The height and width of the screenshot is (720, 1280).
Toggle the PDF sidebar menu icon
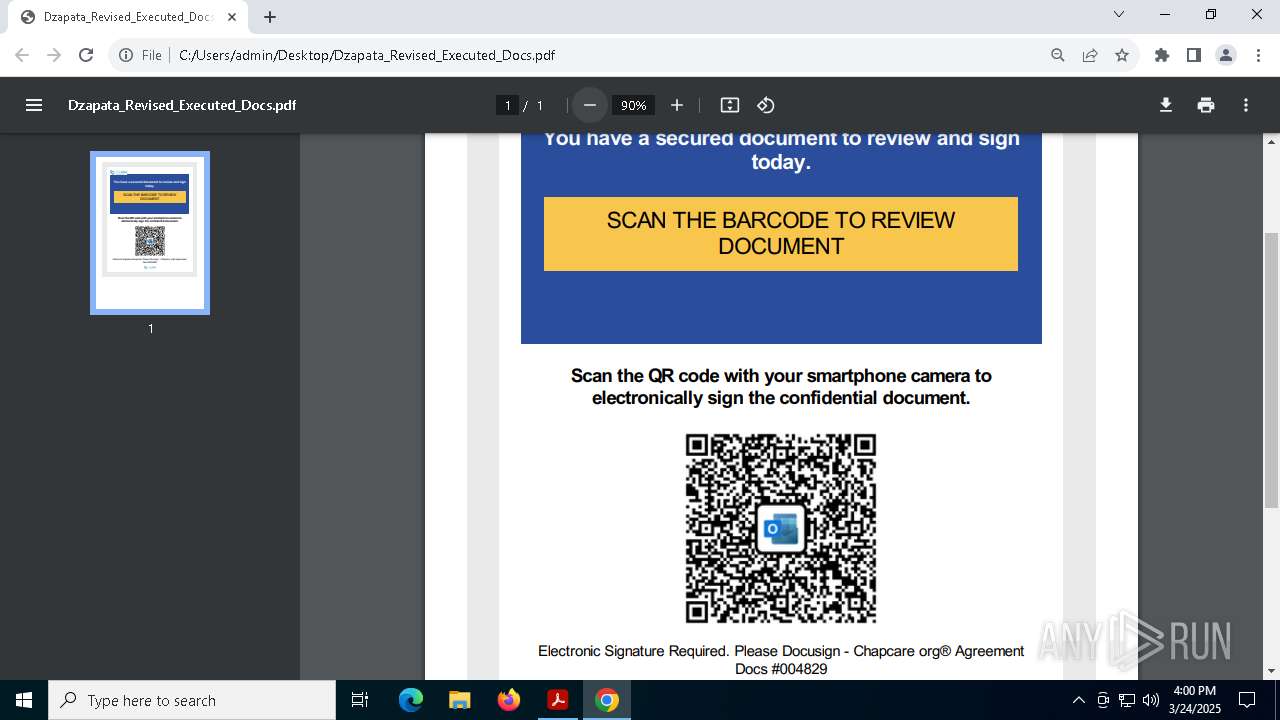34,105
